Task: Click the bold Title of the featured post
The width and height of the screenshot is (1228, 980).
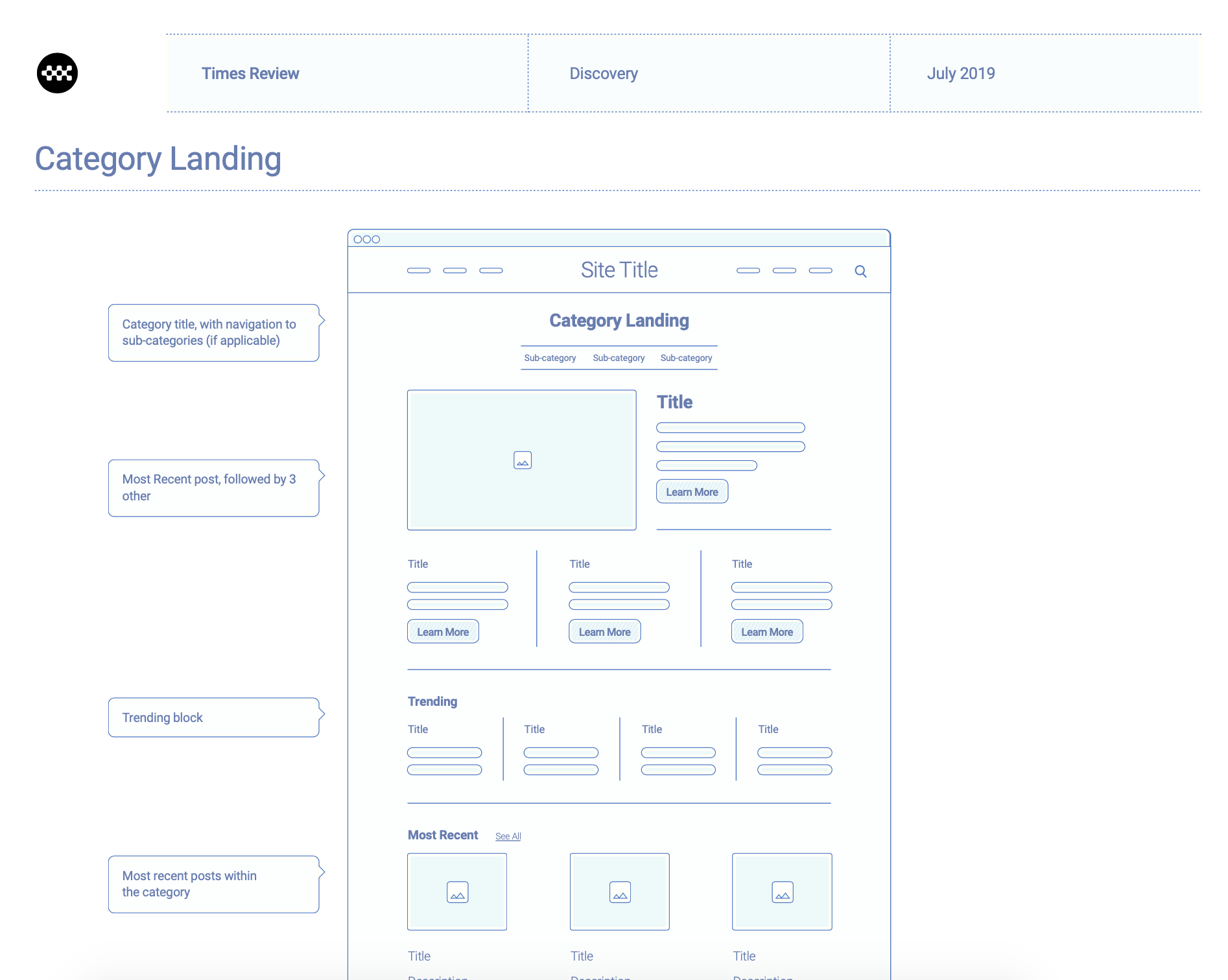Action: (x=674, y=402)
